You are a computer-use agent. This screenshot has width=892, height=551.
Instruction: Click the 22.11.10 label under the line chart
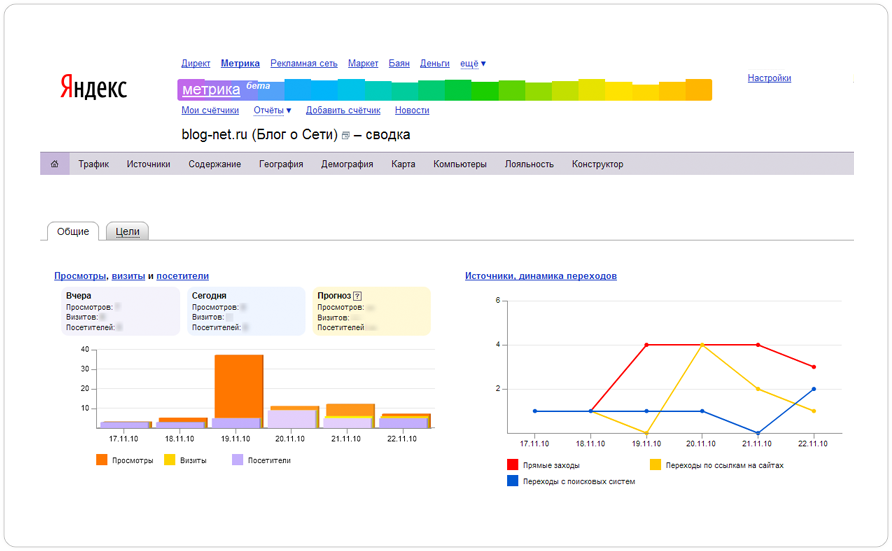tap(813, 444)
